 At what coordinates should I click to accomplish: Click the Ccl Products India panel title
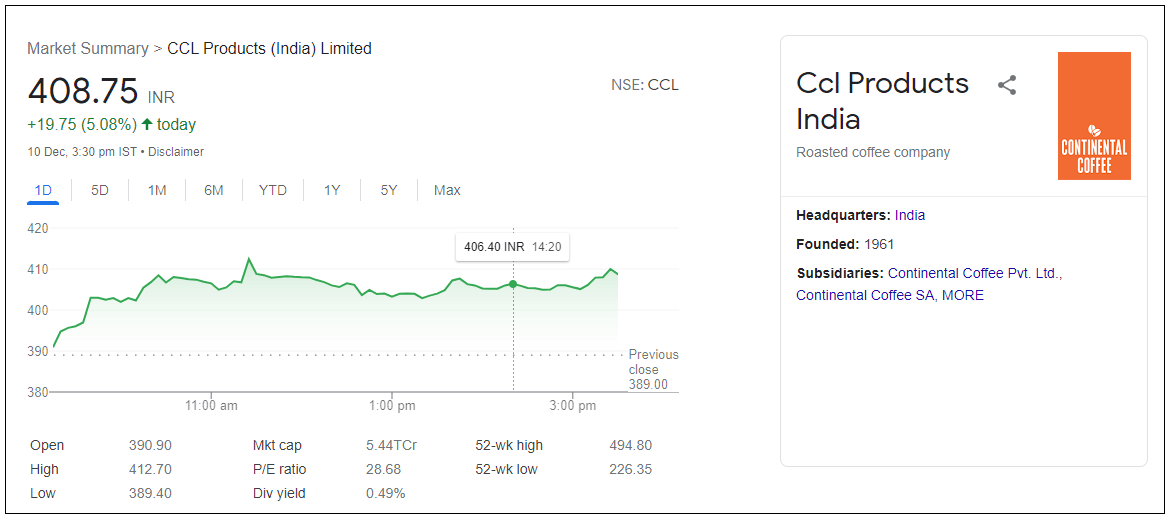[882, 100]
